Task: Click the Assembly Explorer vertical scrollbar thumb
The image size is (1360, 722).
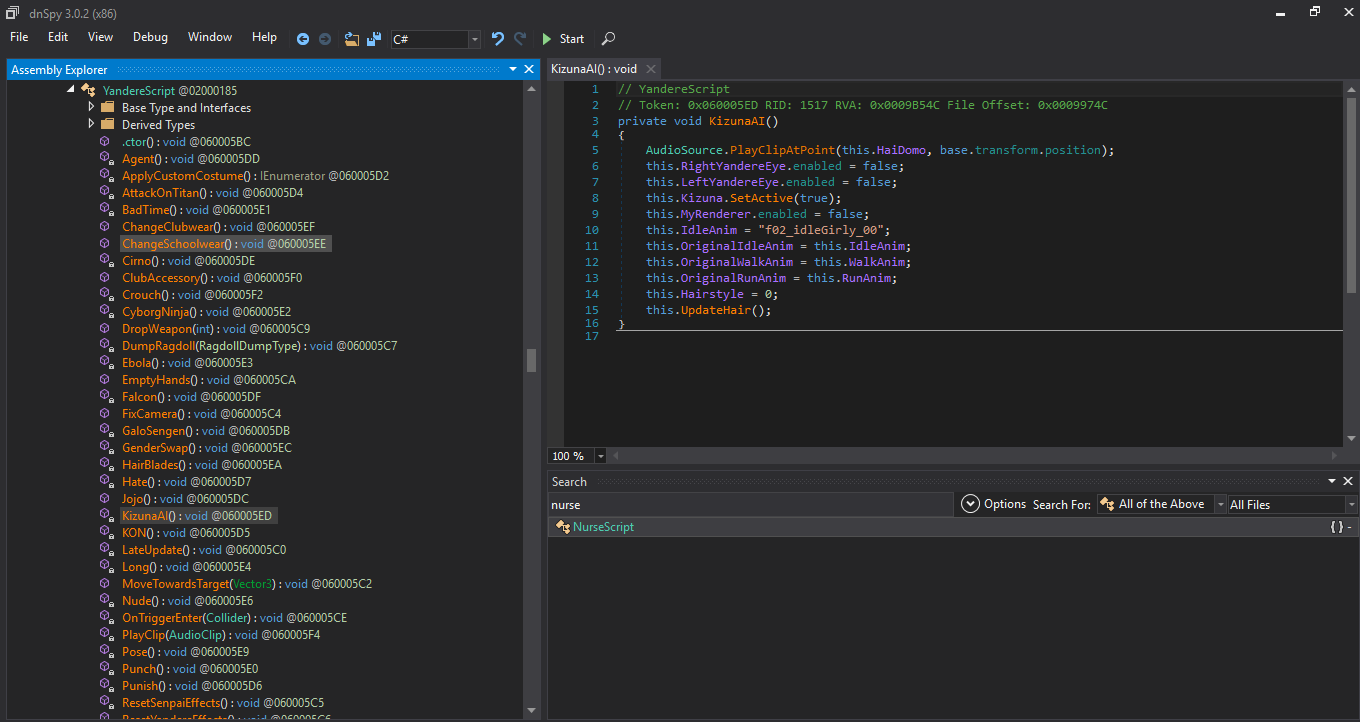Action: [x=532, y=360]
